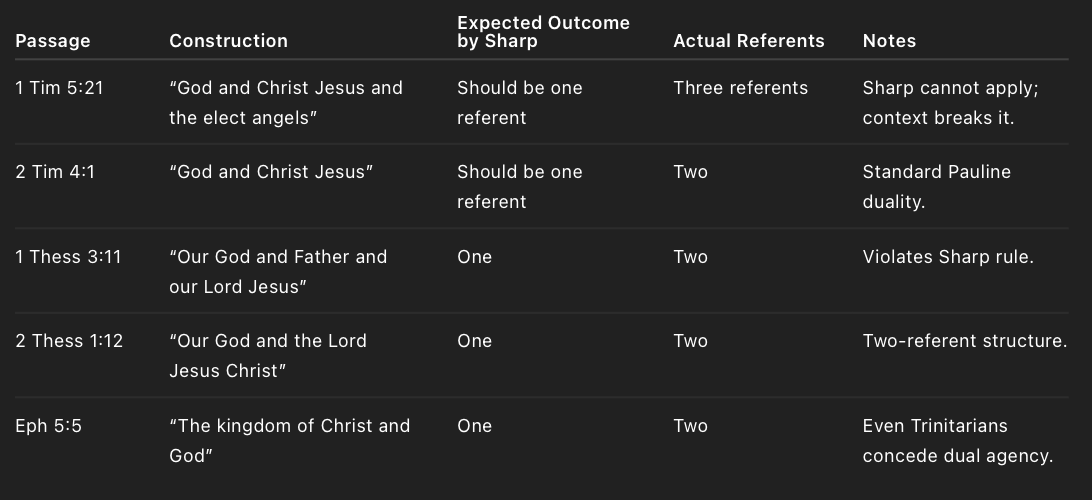Click the "Three referents" cell

(740, 88)
